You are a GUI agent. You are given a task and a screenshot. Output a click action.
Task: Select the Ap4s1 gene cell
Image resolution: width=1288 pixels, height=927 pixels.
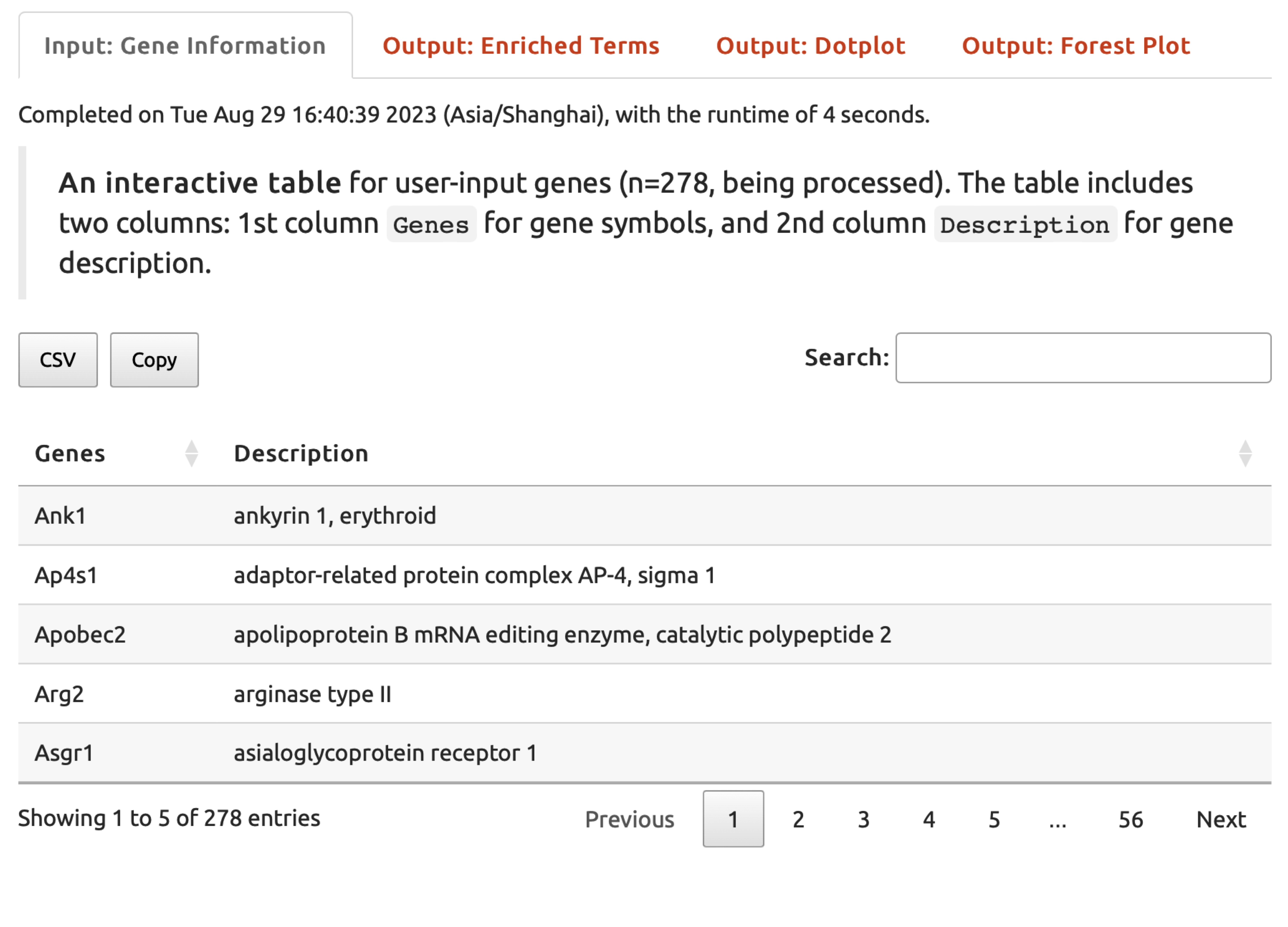point(66,575)
